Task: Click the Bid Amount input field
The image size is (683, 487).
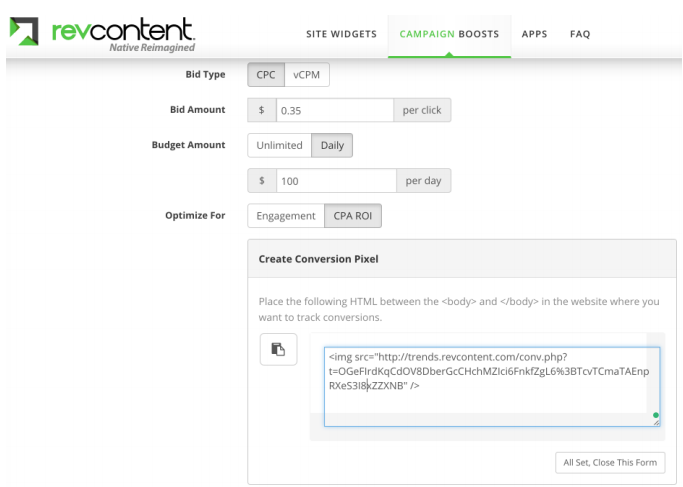Action: [335, 110]
